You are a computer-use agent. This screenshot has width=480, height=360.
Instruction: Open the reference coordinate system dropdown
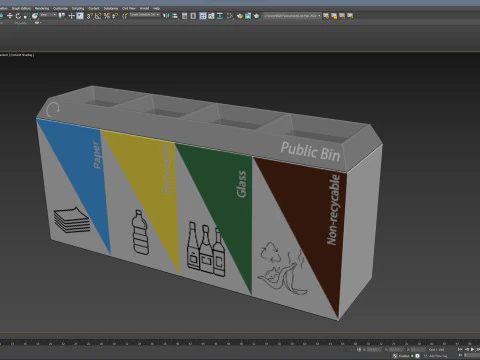pyautogui.click(x=48, y=15)
